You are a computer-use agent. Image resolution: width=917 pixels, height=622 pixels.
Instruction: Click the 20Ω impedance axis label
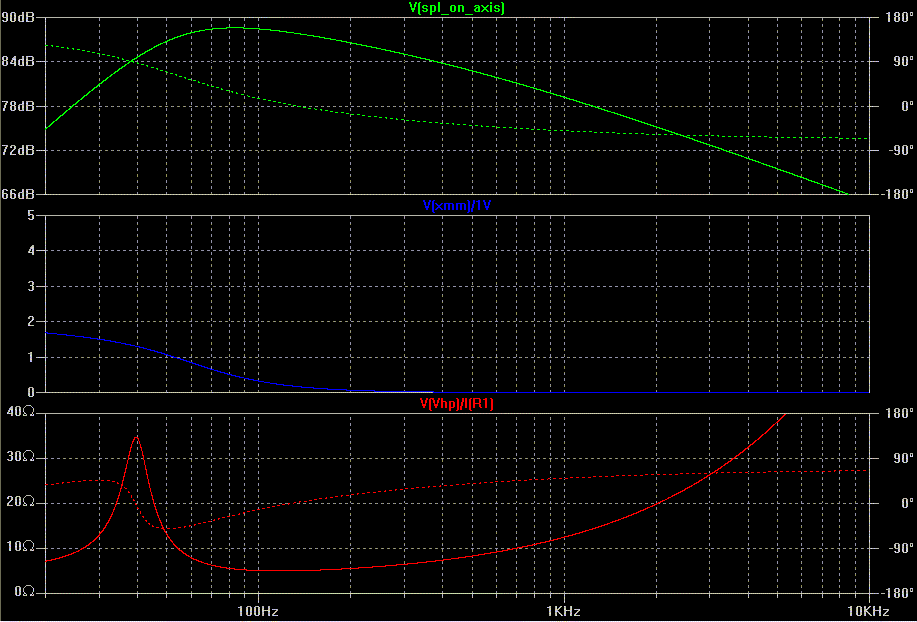[x=21, y=502]
